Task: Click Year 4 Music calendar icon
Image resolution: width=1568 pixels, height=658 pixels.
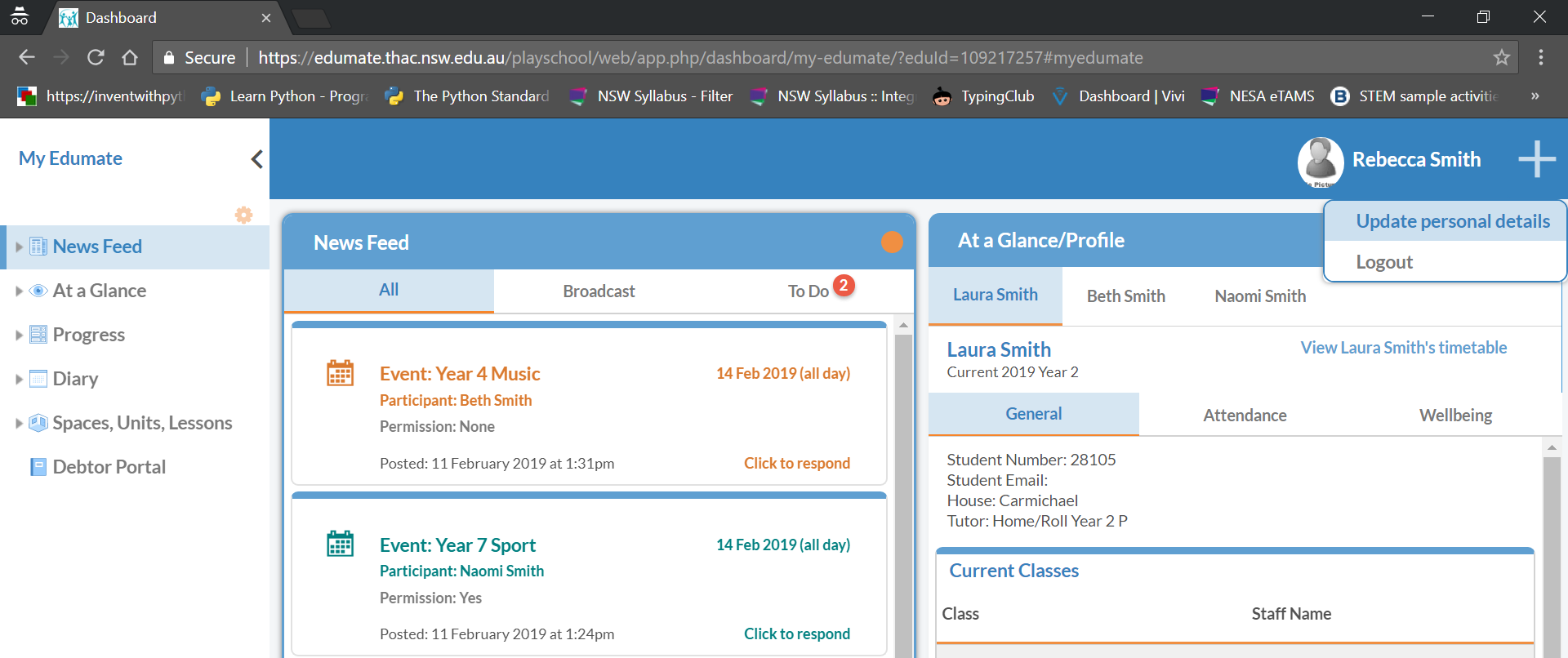Action: [x=340, y=373]
